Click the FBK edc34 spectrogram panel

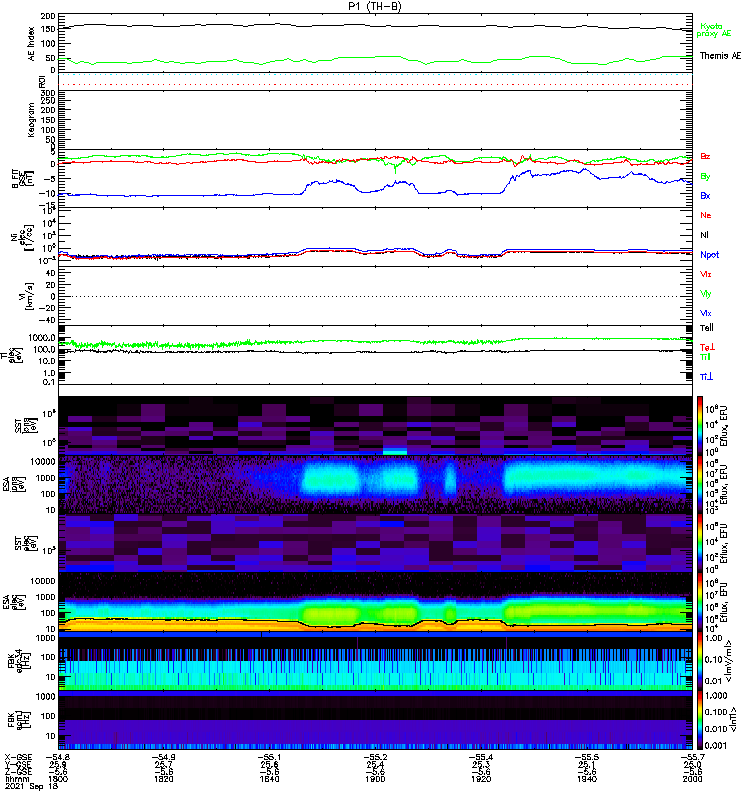376,661
